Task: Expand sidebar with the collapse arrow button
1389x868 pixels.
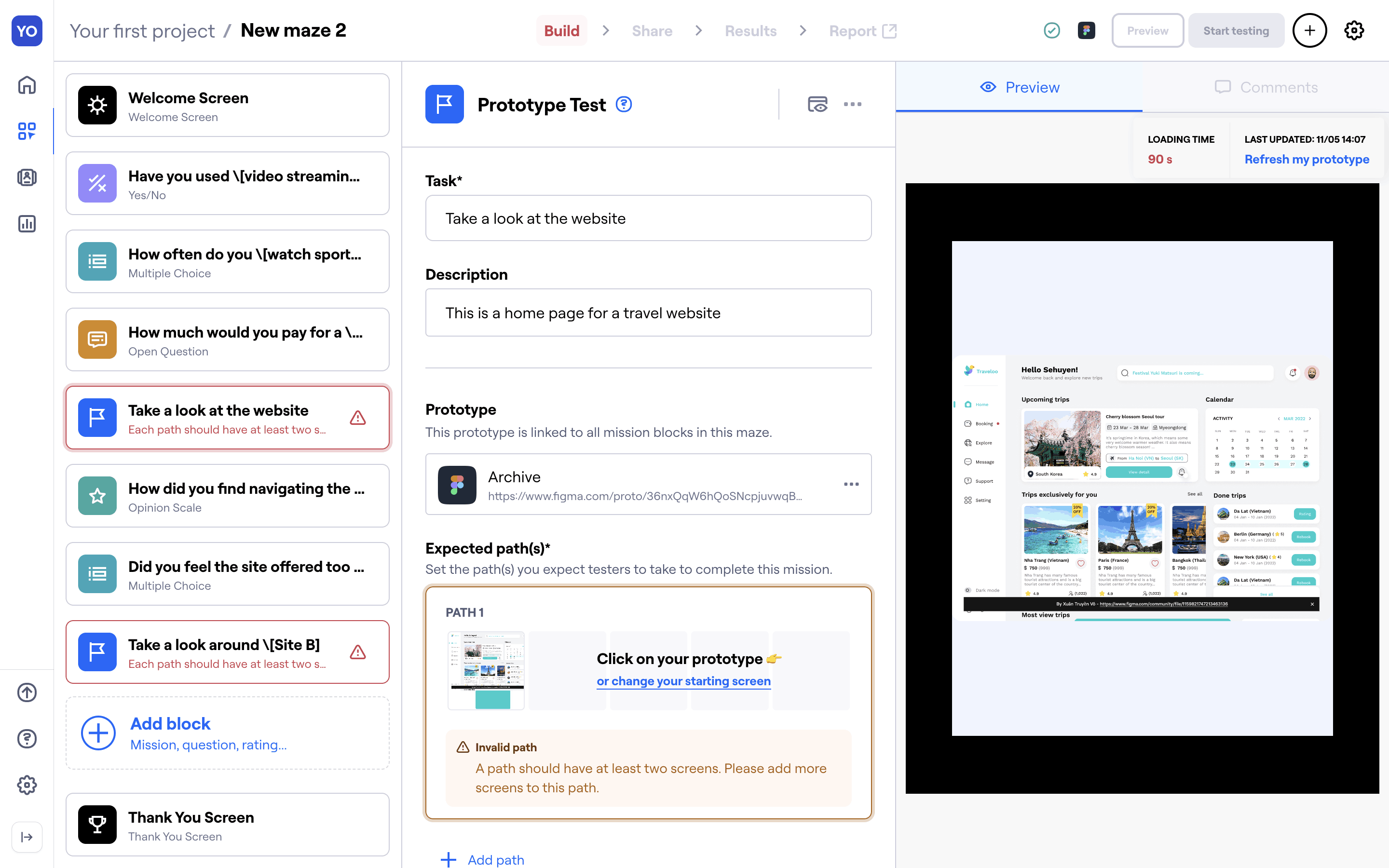Action: click(27, 837)
